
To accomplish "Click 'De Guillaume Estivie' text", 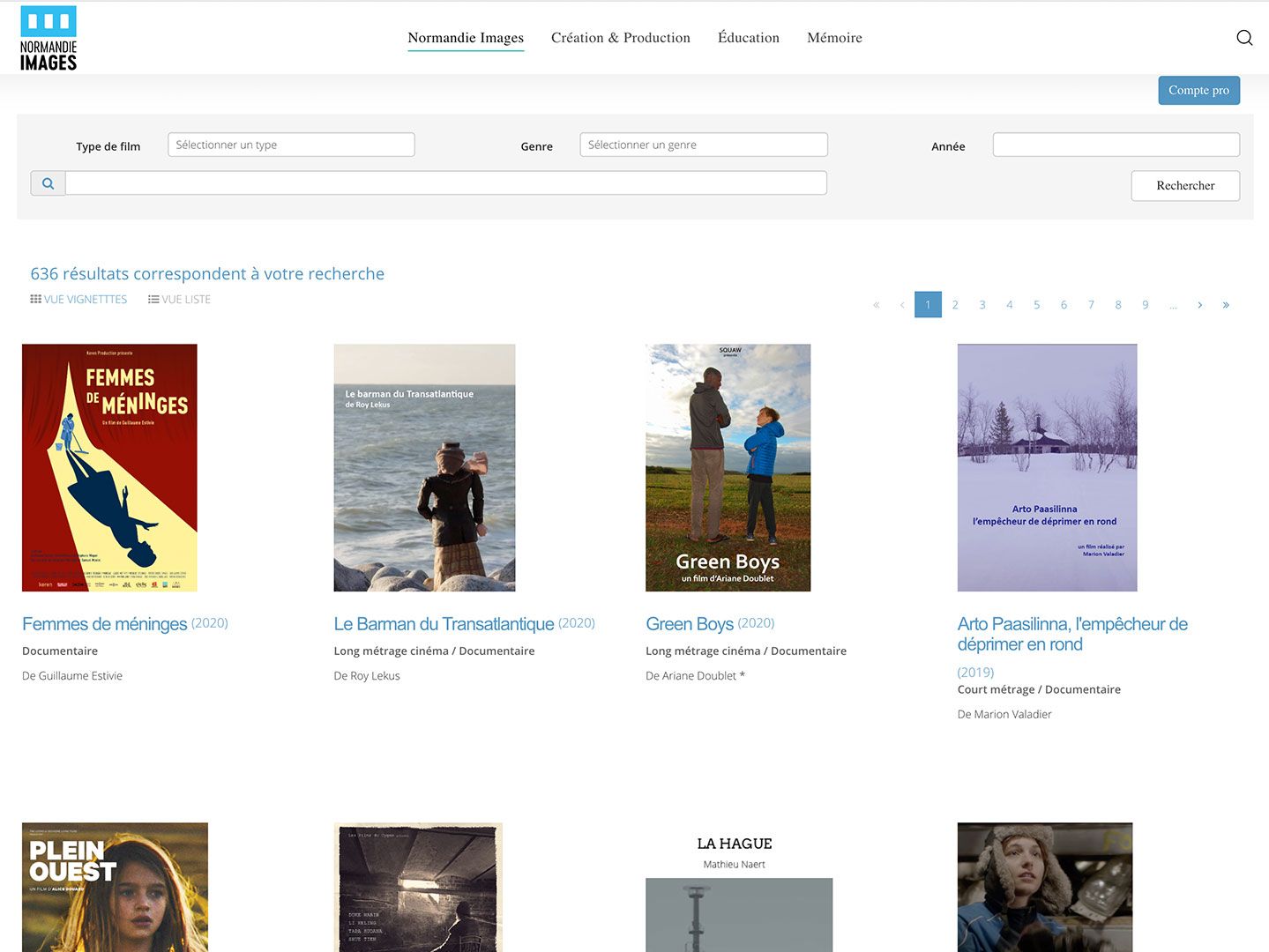I will pyautogui.click(x=72, y=676).
